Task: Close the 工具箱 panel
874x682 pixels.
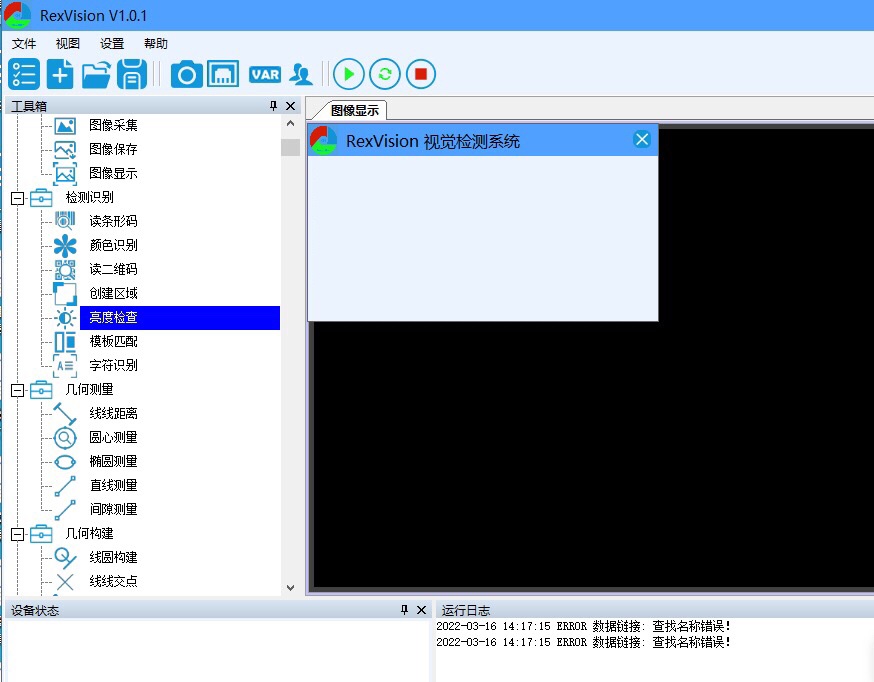Action: coord(290,106)
